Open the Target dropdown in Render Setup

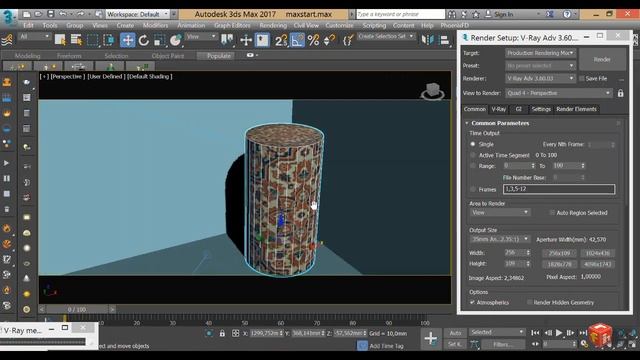coord(540,53)
